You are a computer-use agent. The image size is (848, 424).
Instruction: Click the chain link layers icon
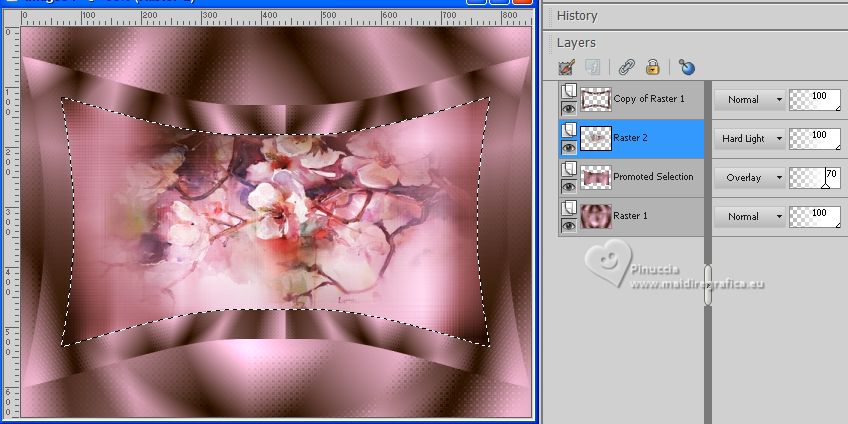click(626, 68)
